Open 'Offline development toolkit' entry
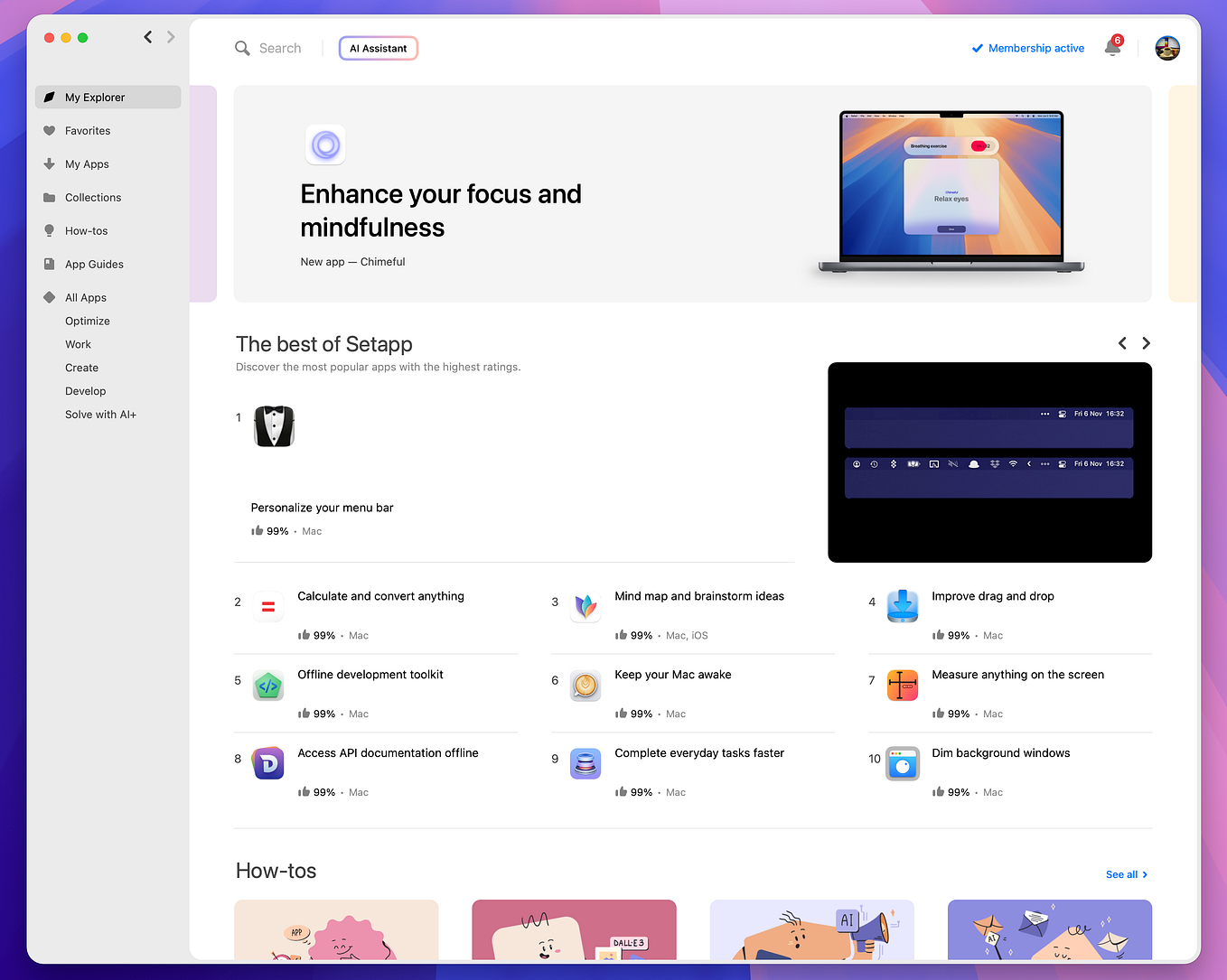Image resolution: width=1227 pixels, height=980 pixels. (370, 676)
